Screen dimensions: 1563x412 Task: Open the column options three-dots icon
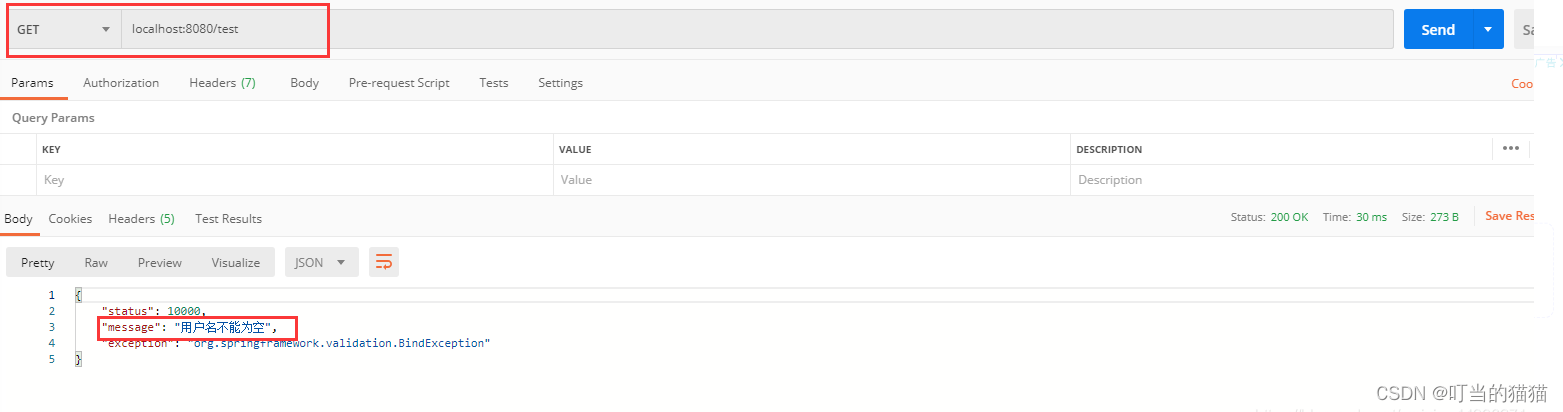[1510, 149]
